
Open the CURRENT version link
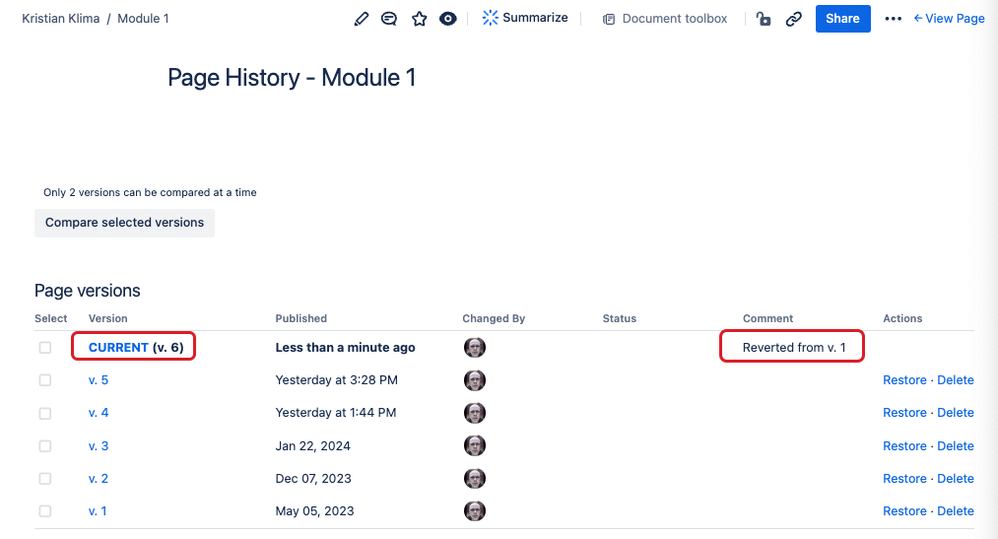pos(118,347)
